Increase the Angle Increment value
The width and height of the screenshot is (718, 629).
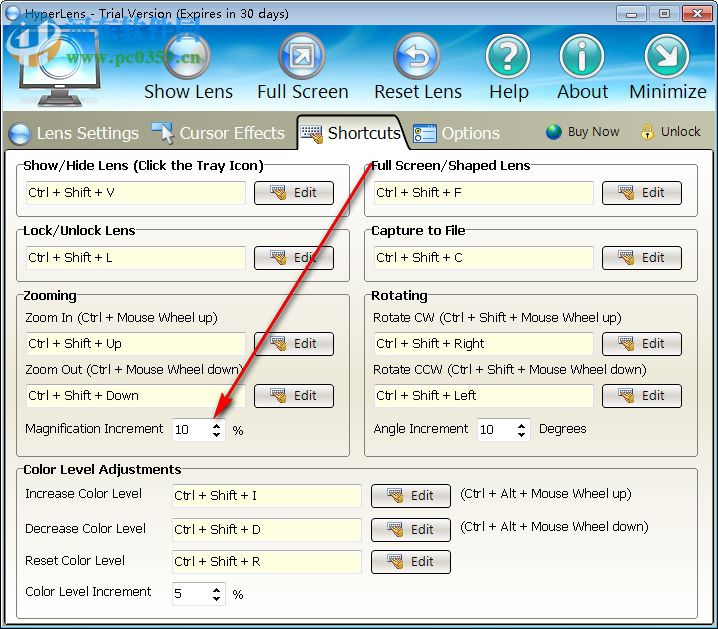click(522, 425)
